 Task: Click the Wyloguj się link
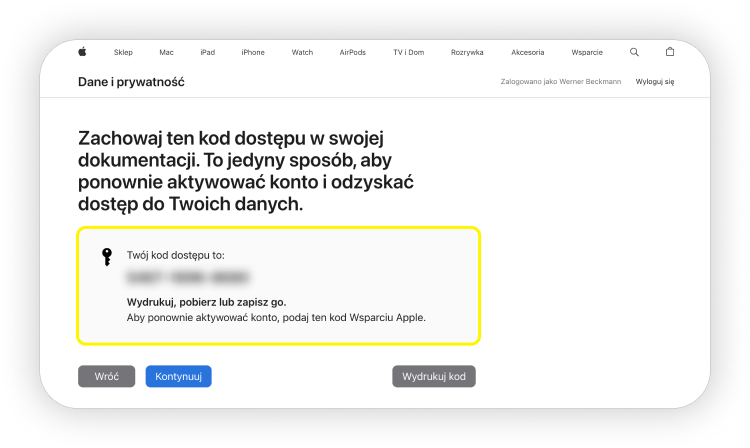(655, 82)
